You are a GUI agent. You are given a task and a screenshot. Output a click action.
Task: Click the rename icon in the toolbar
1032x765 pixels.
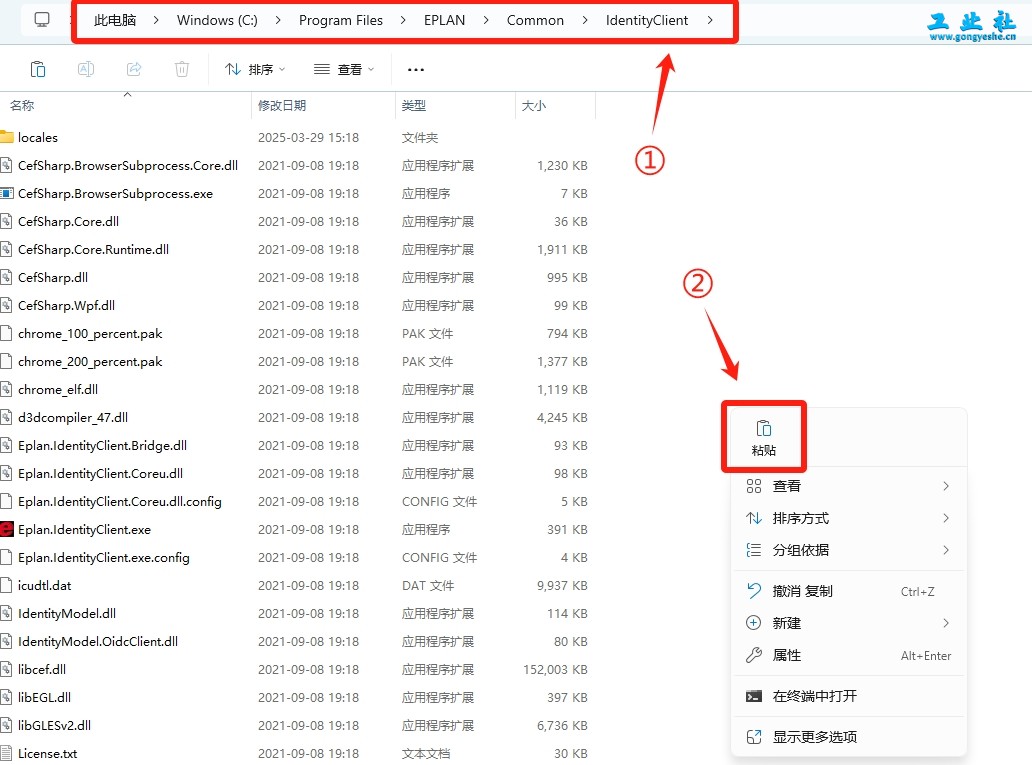click(x=86, y=69)
